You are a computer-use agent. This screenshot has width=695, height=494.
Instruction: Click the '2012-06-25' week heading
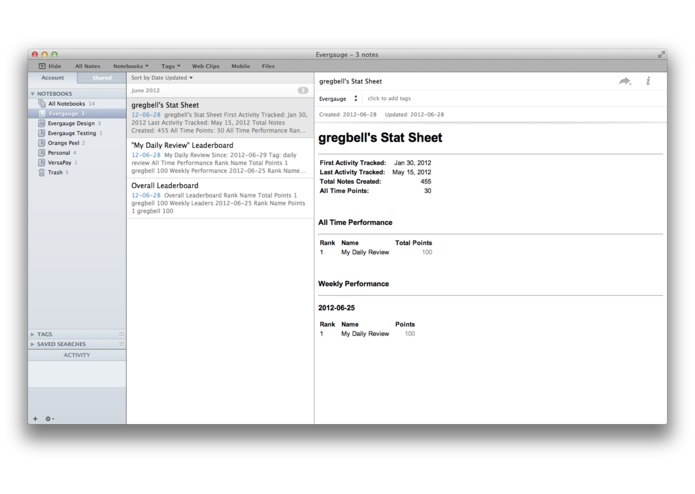336,307
